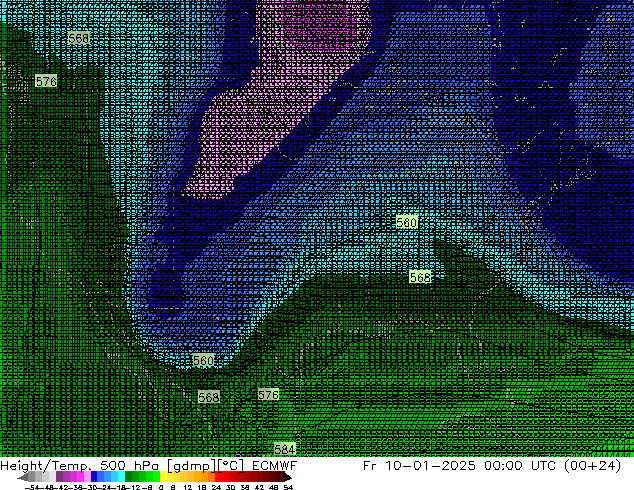Pick the light pink legend swatch above -30
Viewport: 634px width, 490px height.
pyautogui.click(x=87, y=477)
